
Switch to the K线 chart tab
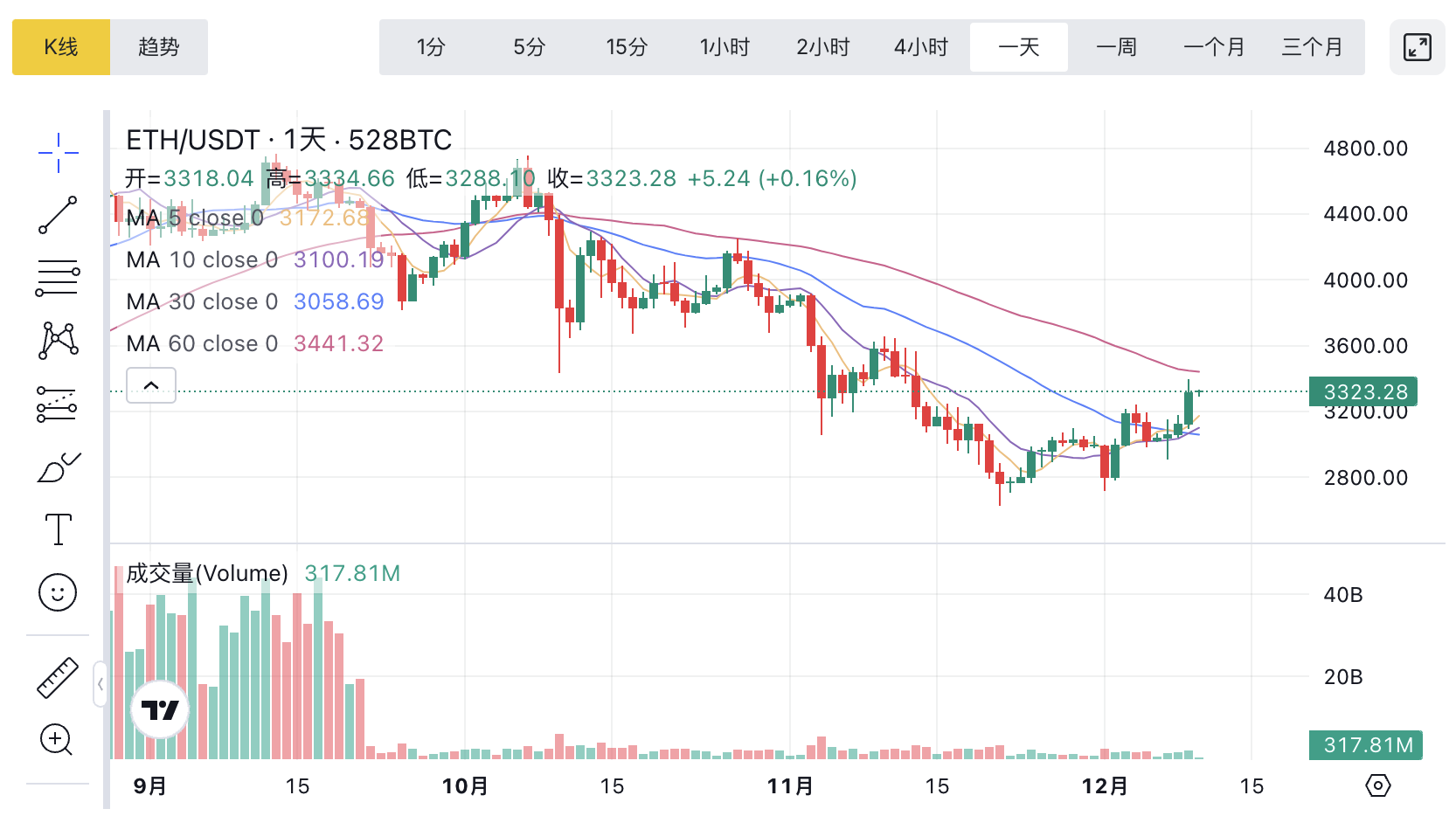[61, 47]
